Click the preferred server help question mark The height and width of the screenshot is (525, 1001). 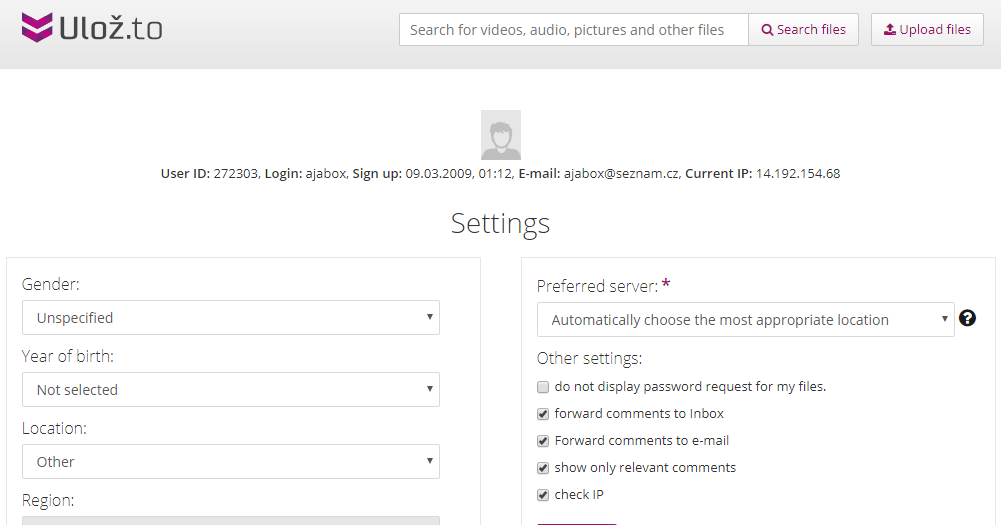[967, 318]
